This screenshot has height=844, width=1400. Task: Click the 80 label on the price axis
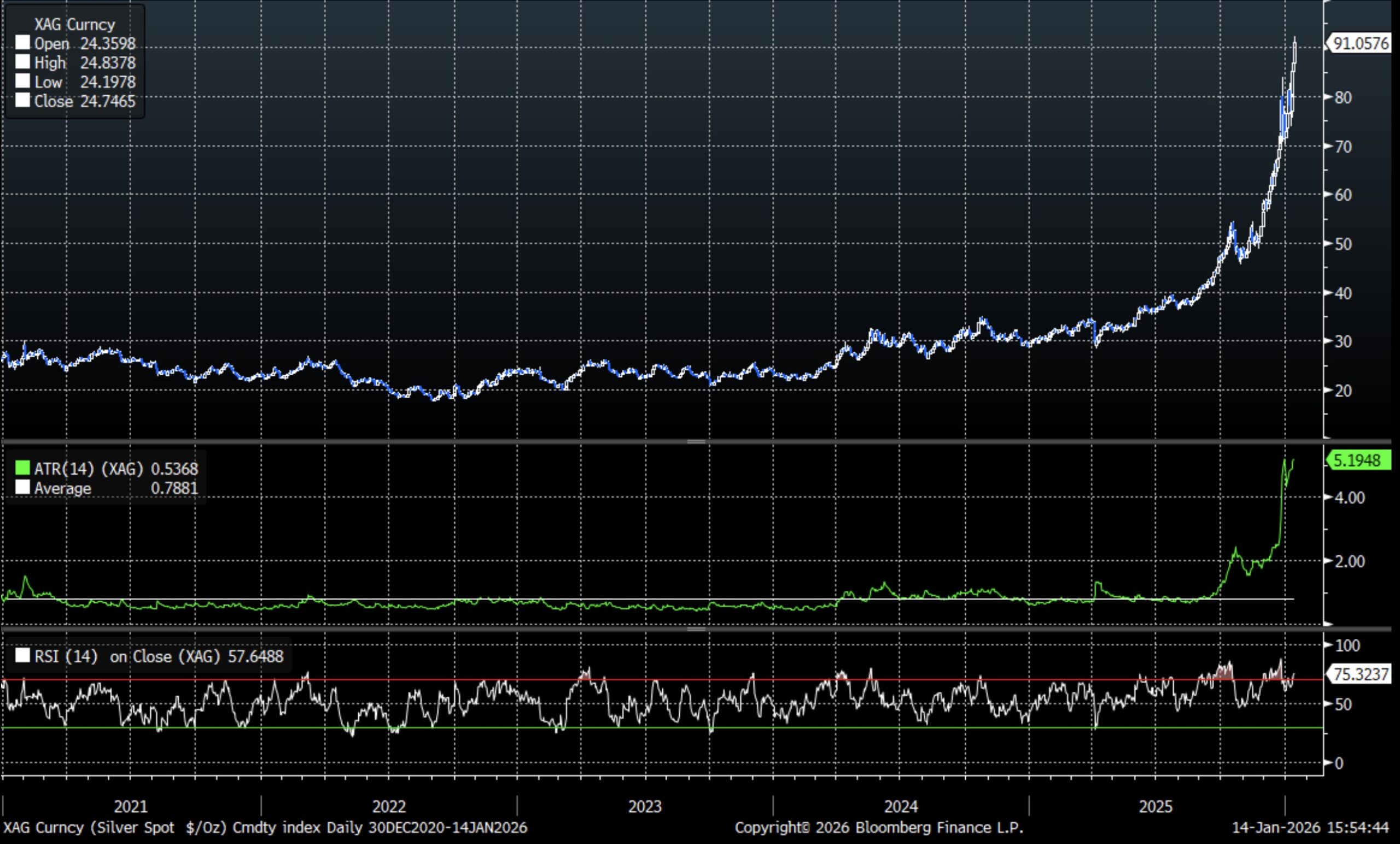[1343, 97]
